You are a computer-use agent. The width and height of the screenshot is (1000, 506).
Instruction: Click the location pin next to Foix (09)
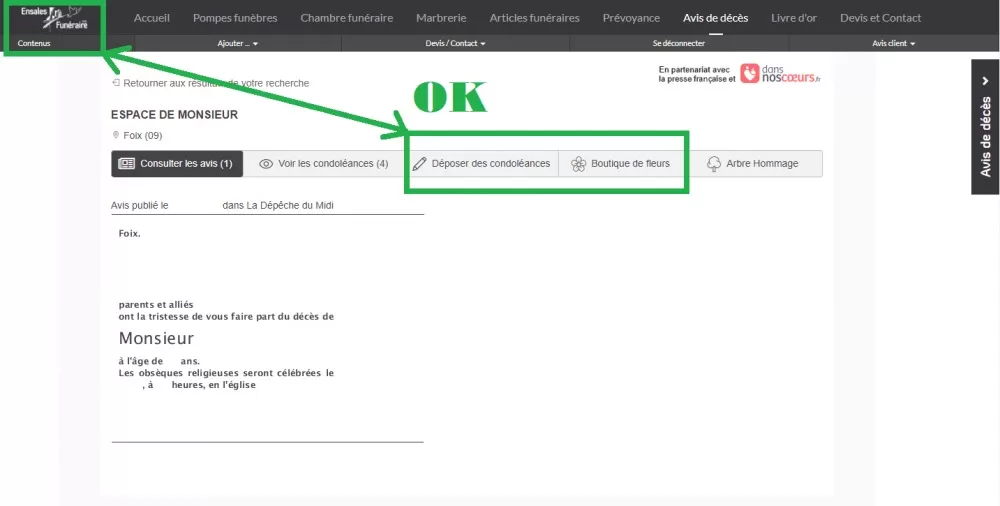pyautogui.click(x=116, y=136)
